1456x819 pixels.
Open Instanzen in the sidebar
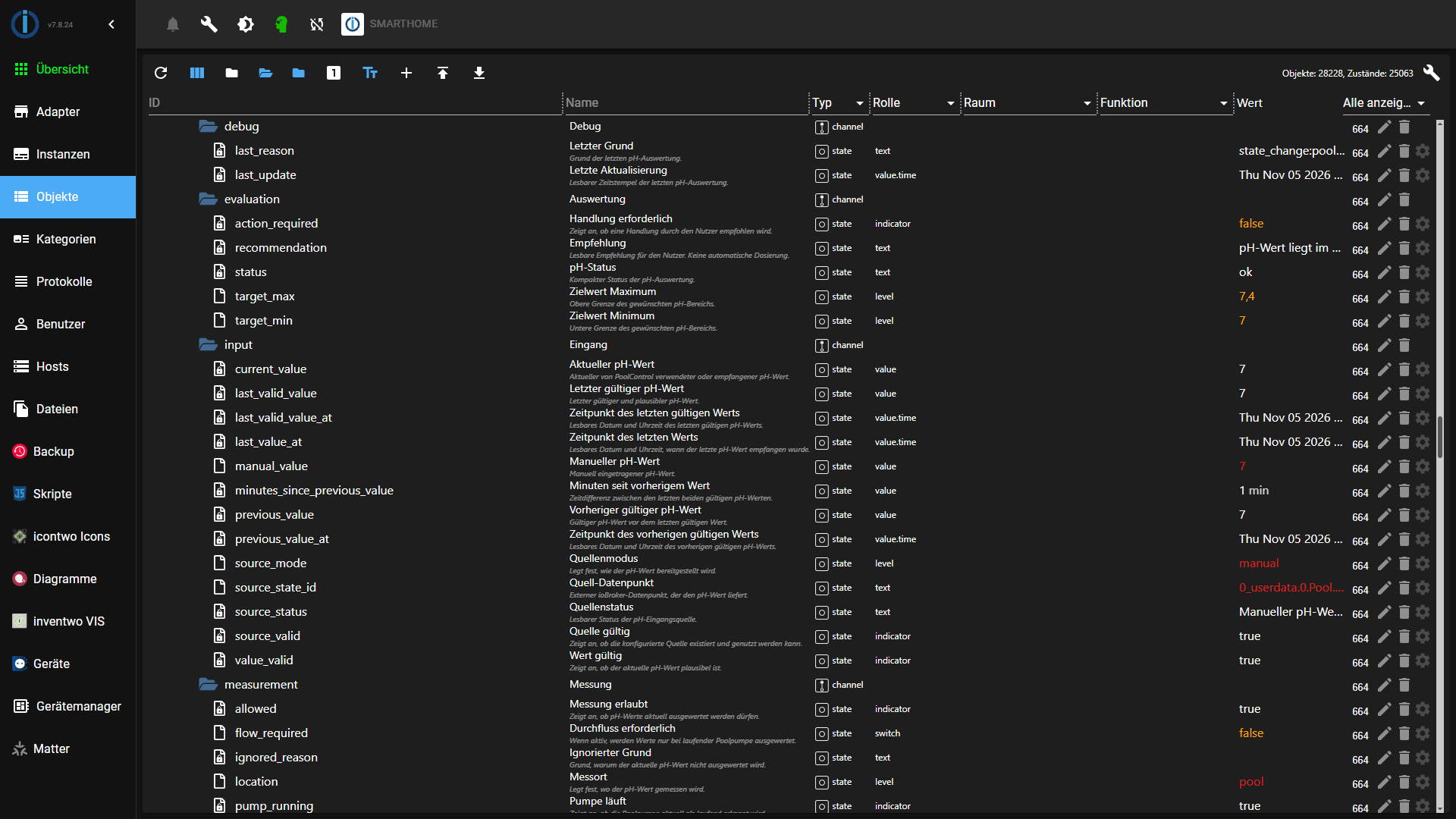pos(68,154)
